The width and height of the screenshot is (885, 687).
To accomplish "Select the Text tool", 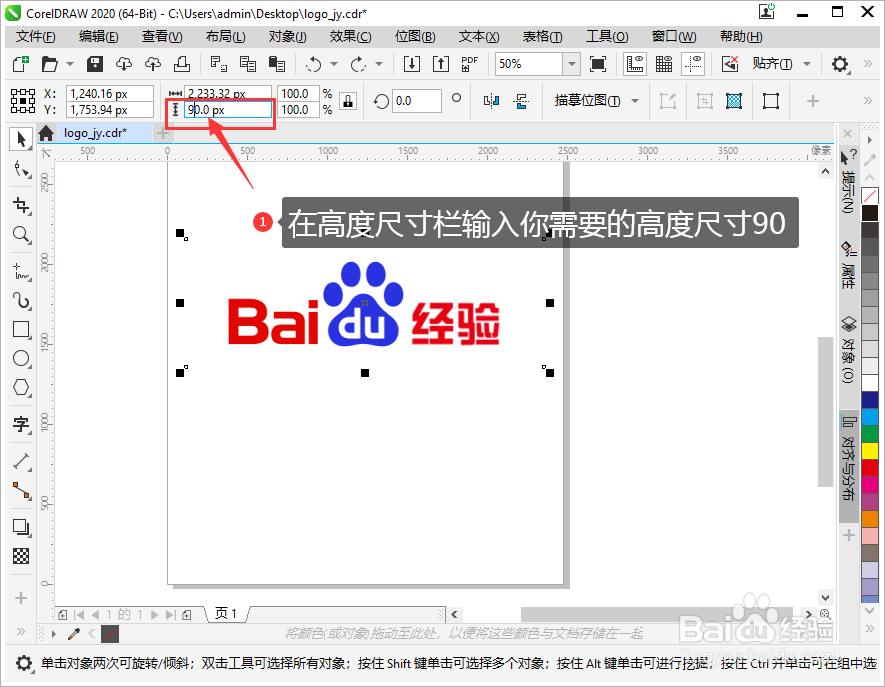I will [21, 424].
